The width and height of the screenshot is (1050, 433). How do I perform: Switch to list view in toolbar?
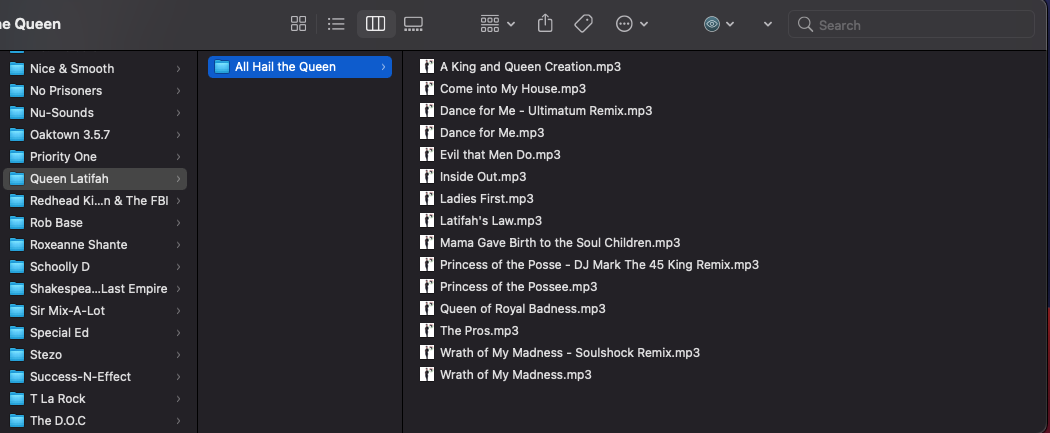337,24
